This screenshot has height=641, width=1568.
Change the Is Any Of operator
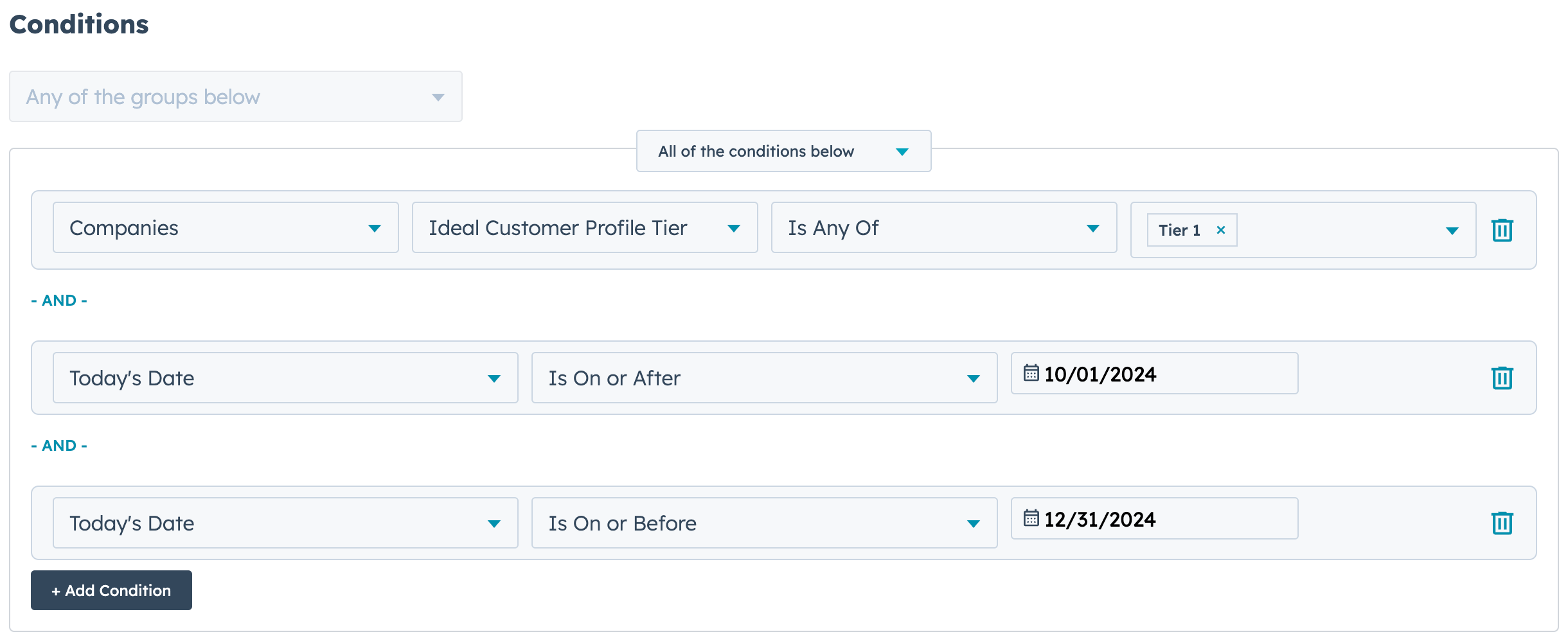pos(943,228)
